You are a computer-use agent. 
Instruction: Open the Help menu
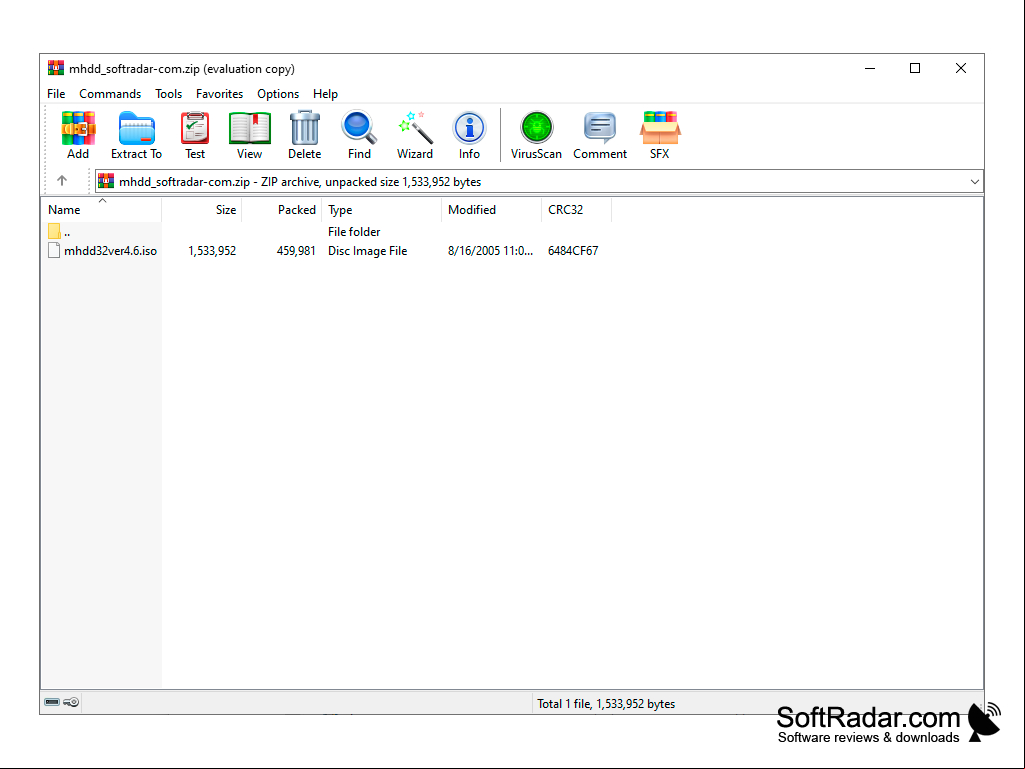[326, 94]
